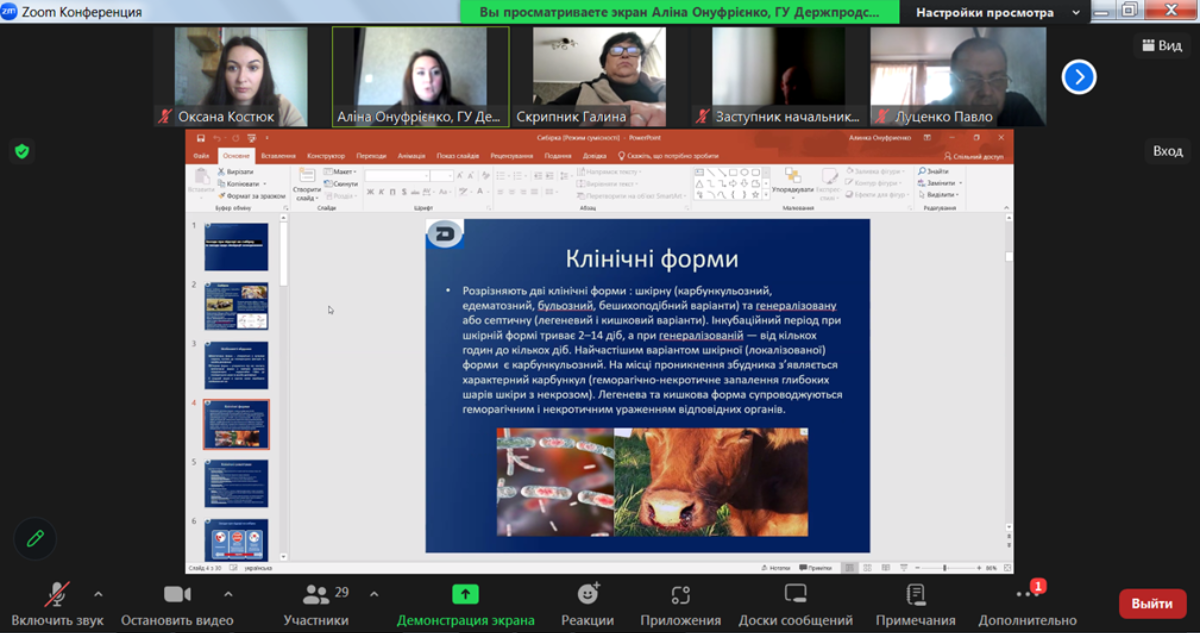This screenshot has width=1200, height=633.
Task: Click the red Выйти leave button
Action: (x=1152, y=603)
